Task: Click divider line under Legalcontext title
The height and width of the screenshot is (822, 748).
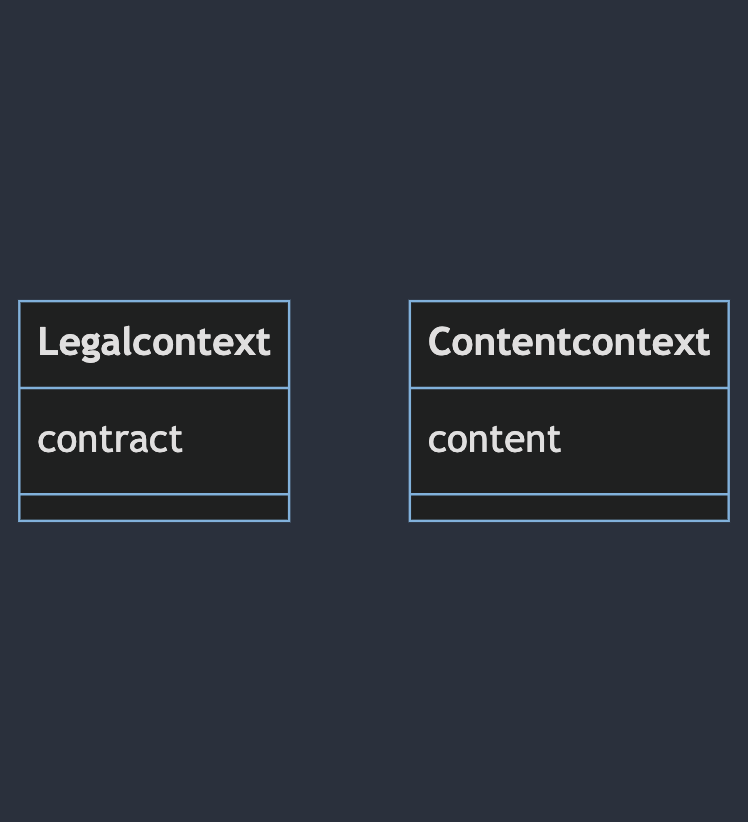Action: [x=154, y=387]
